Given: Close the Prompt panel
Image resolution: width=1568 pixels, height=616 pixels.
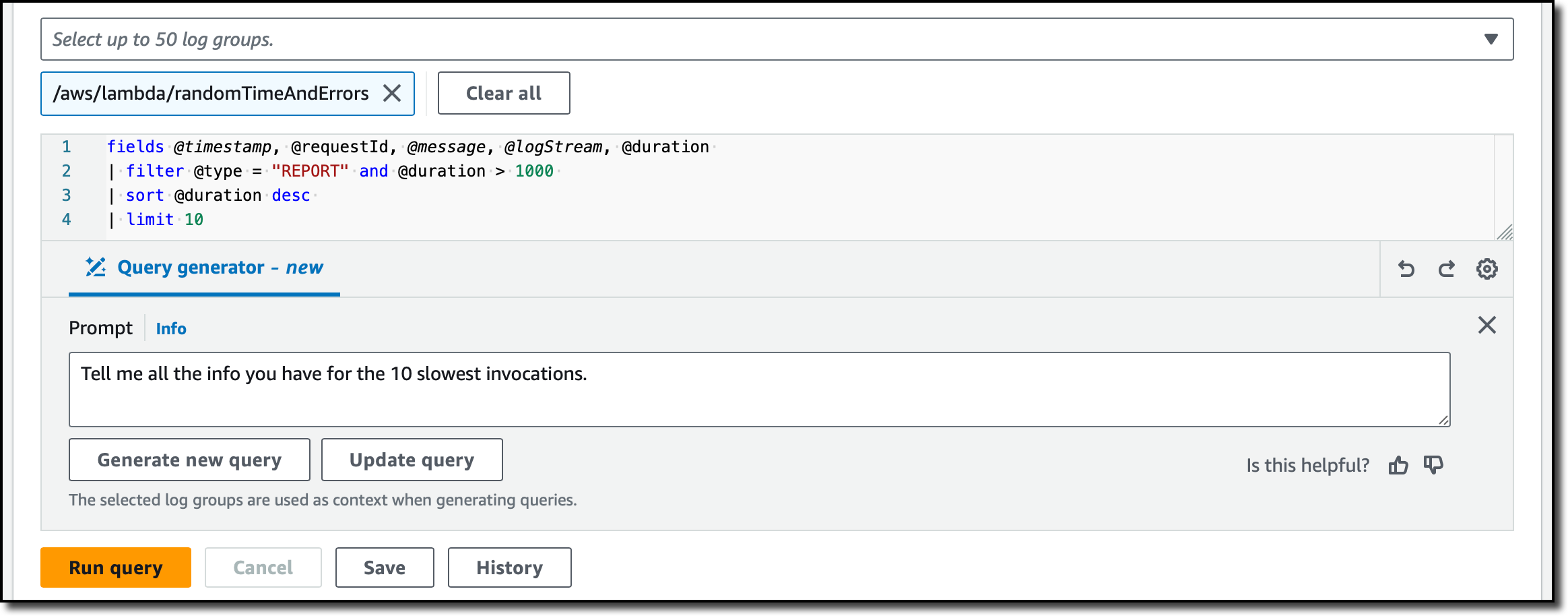Looking at the screenshot, I should tap(1487, 325).
